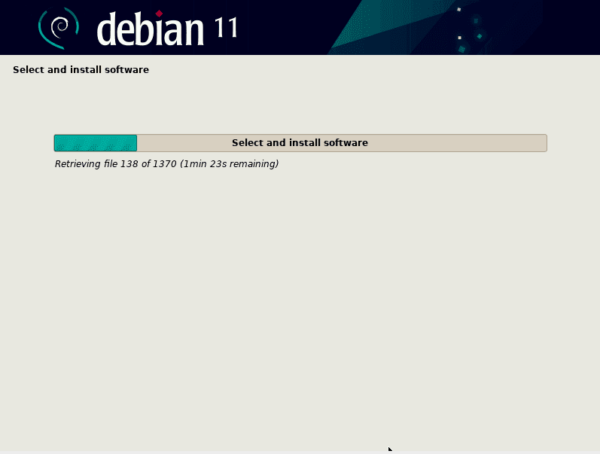Click the lower white dot in the banner
Viewport: 600px width, 454px height.
(x=458, y=38)
